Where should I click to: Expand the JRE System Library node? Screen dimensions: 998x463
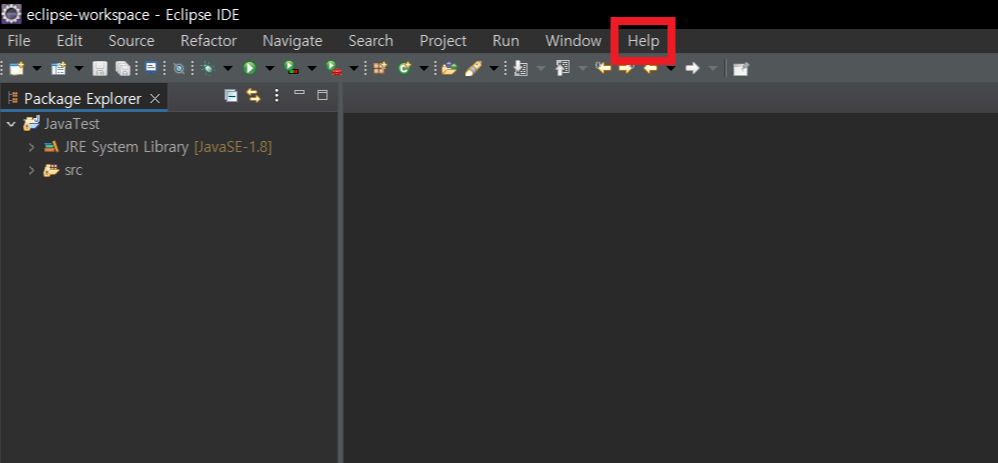(x=31, y=147)
